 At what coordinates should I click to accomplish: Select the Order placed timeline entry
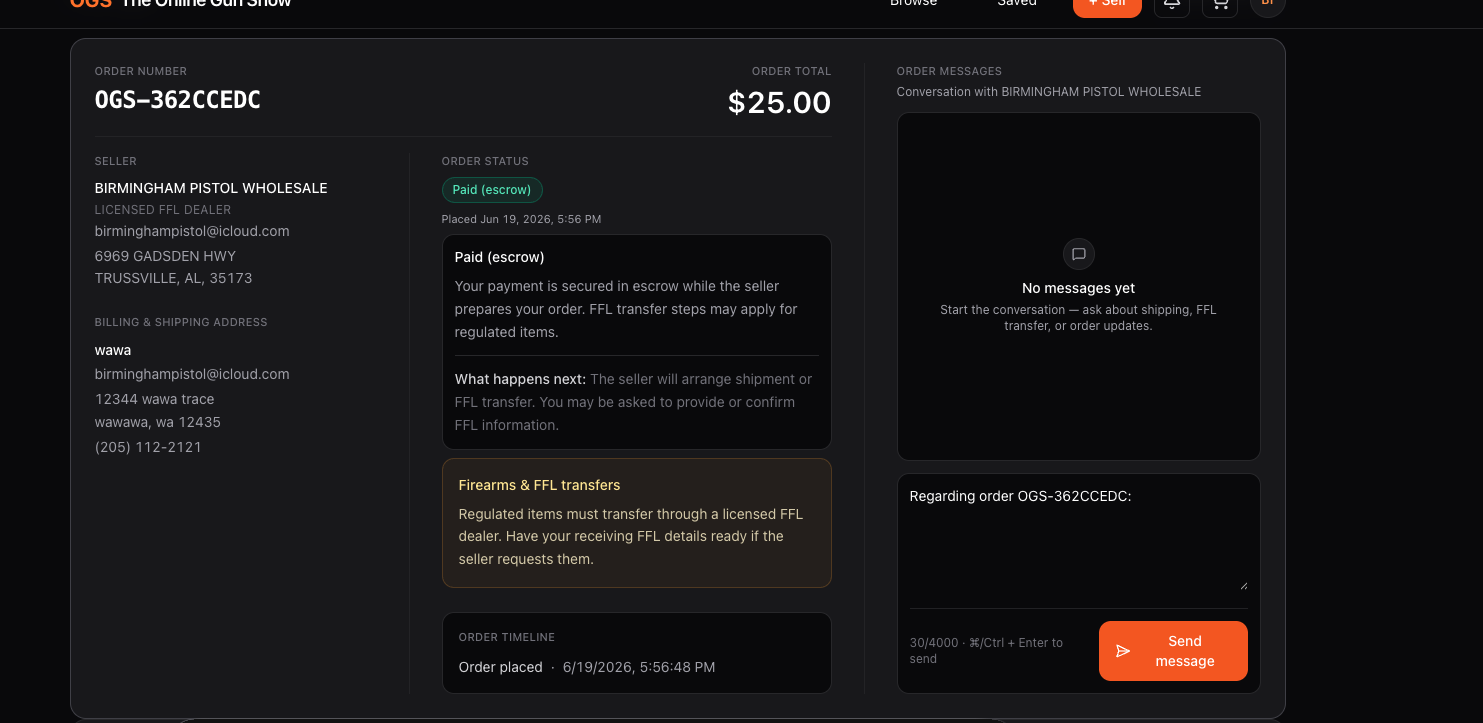click(x=587, y=667)
